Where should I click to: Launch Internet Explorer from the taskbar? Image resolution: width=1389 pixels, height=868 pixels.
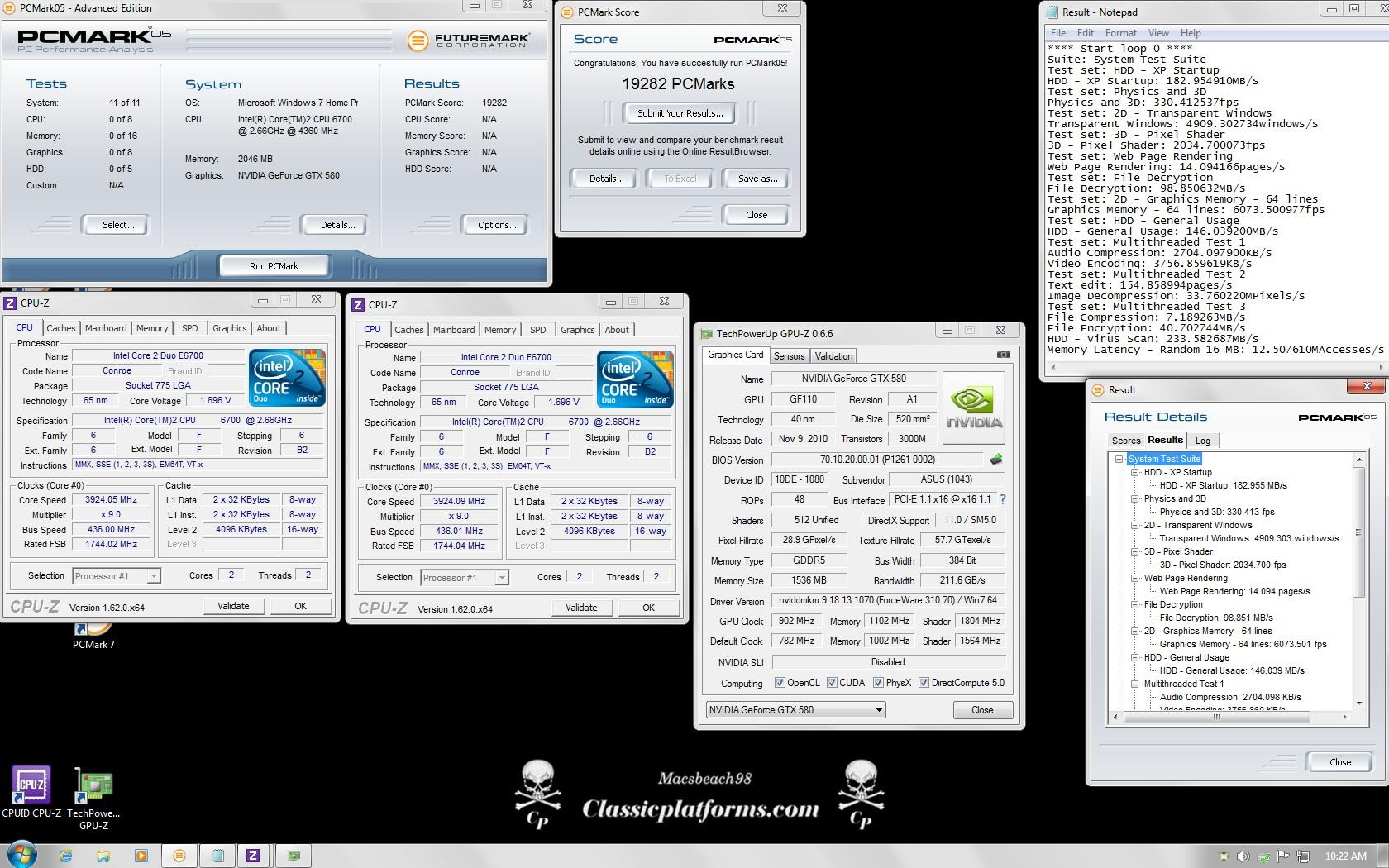coord(65,856)
